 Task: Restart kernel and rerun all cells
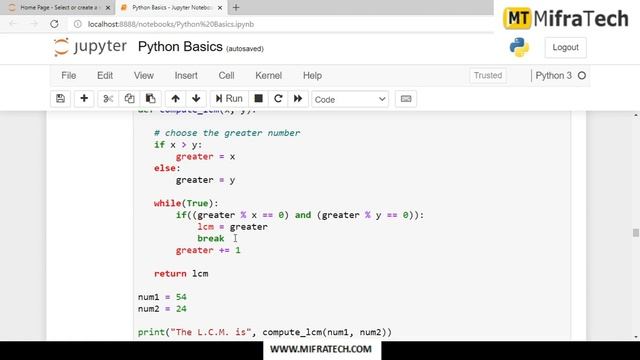(x=298, y=99)
